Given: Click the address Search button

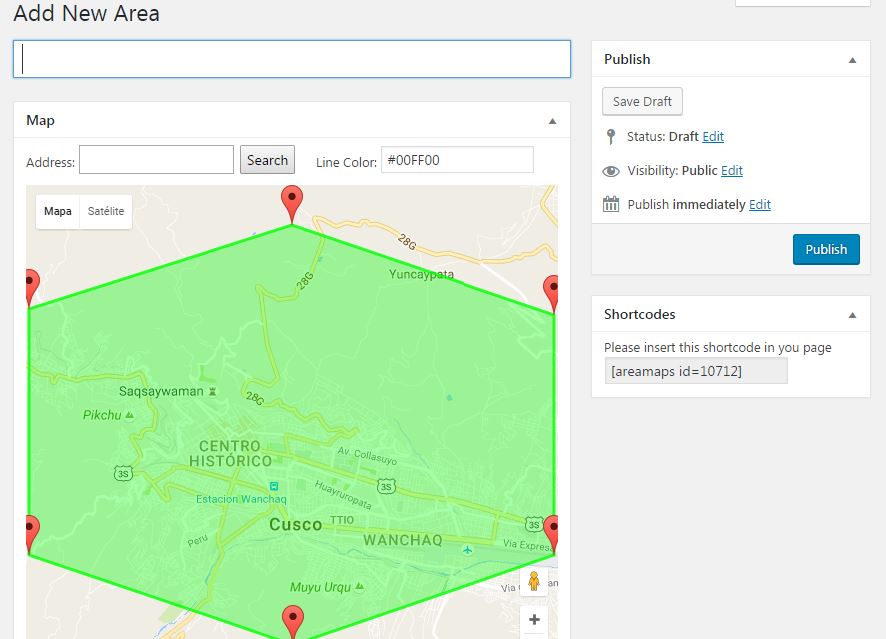Looking at the screenshot, I should coord(267,160).
